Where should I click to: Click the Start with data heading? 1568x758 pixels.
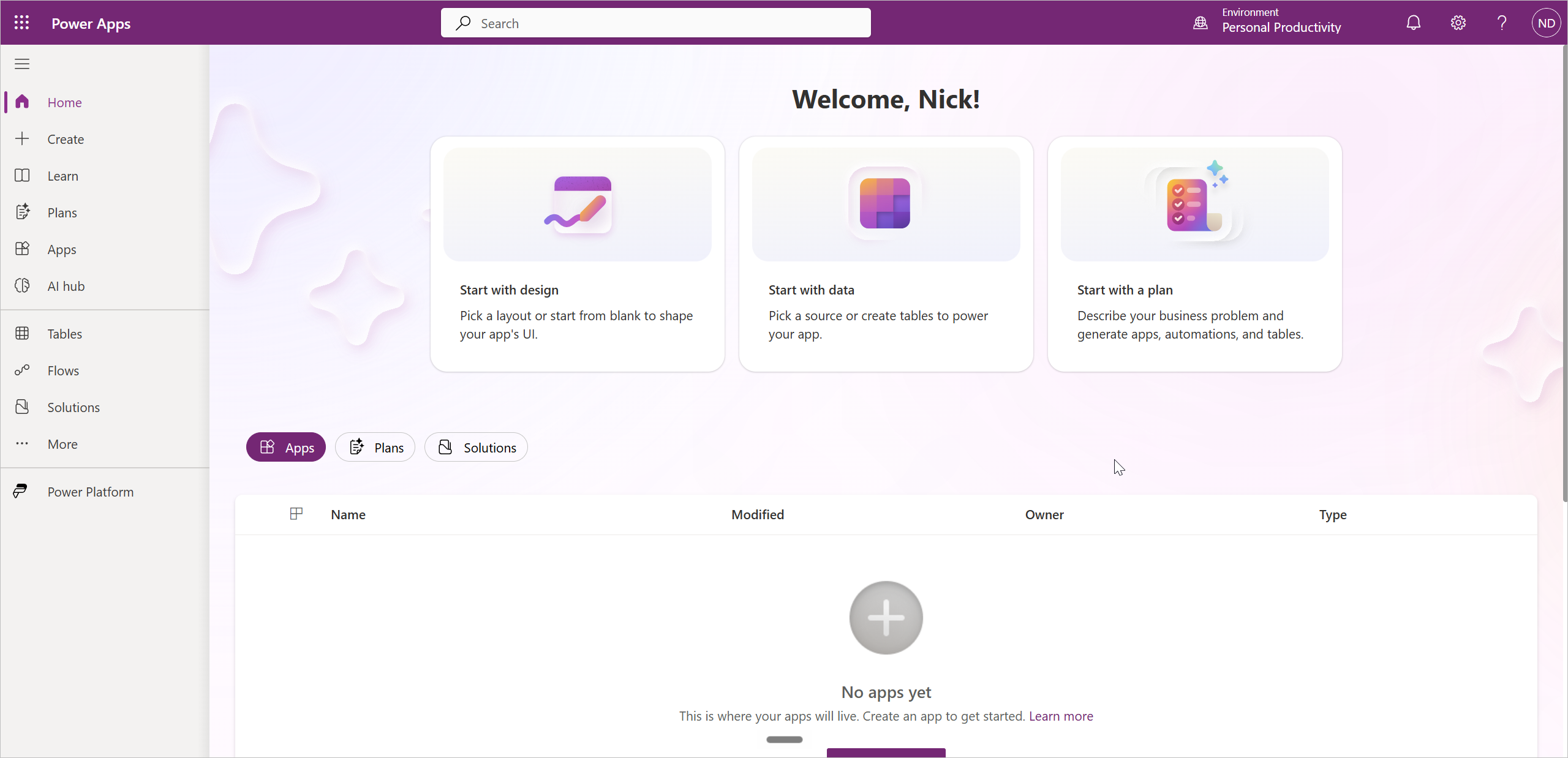(x=811, y=290)
